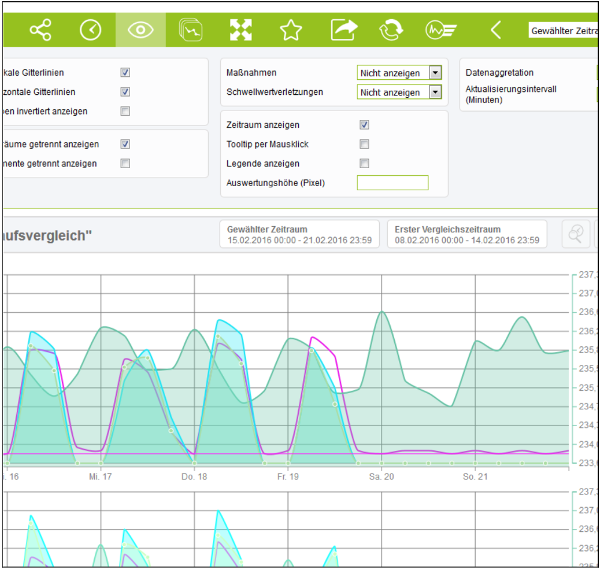Check the Legende anzeigen checkbox

364,163
